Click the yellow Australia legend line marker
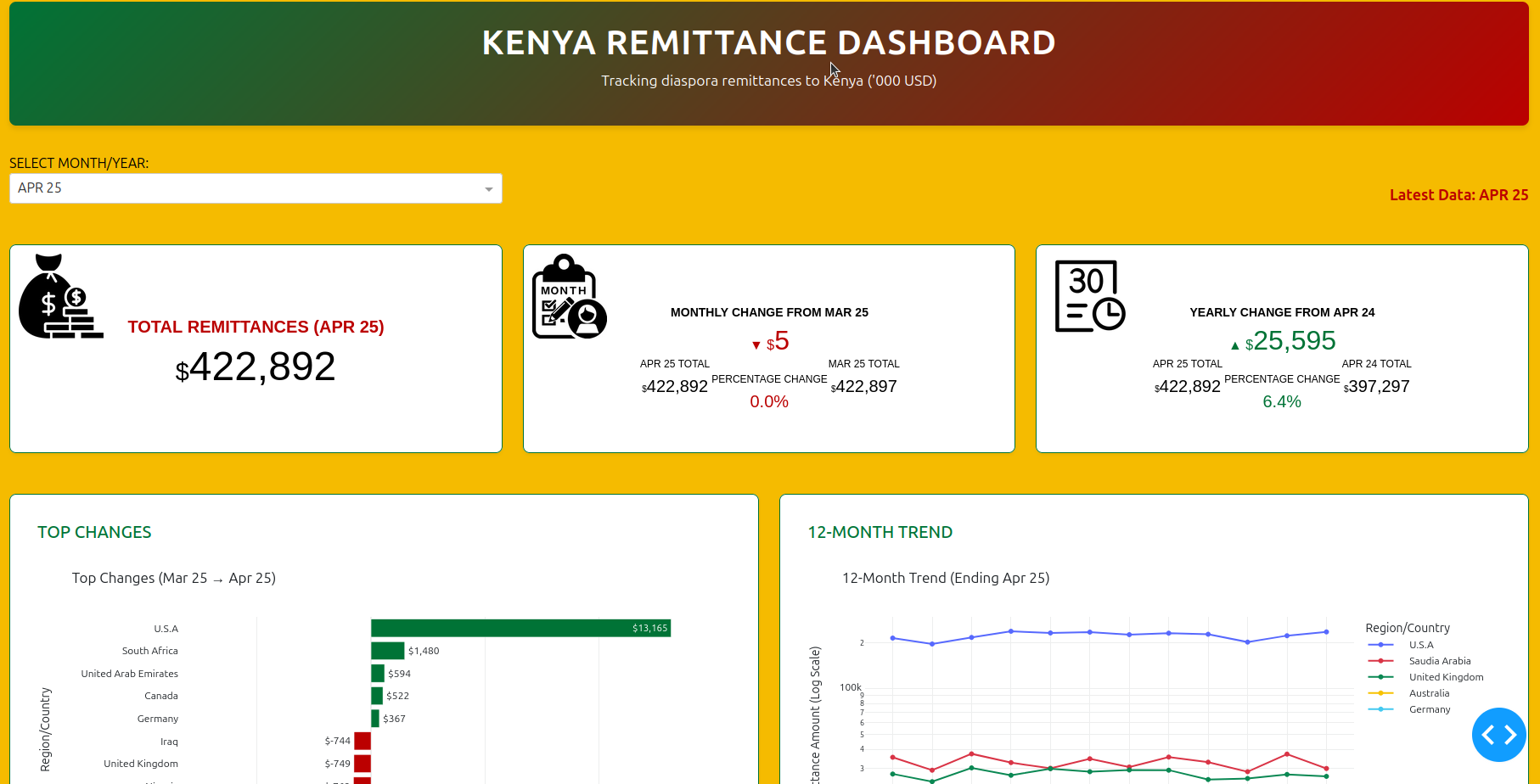This screenshot has width=1540, height=784. pos(1381,693)
